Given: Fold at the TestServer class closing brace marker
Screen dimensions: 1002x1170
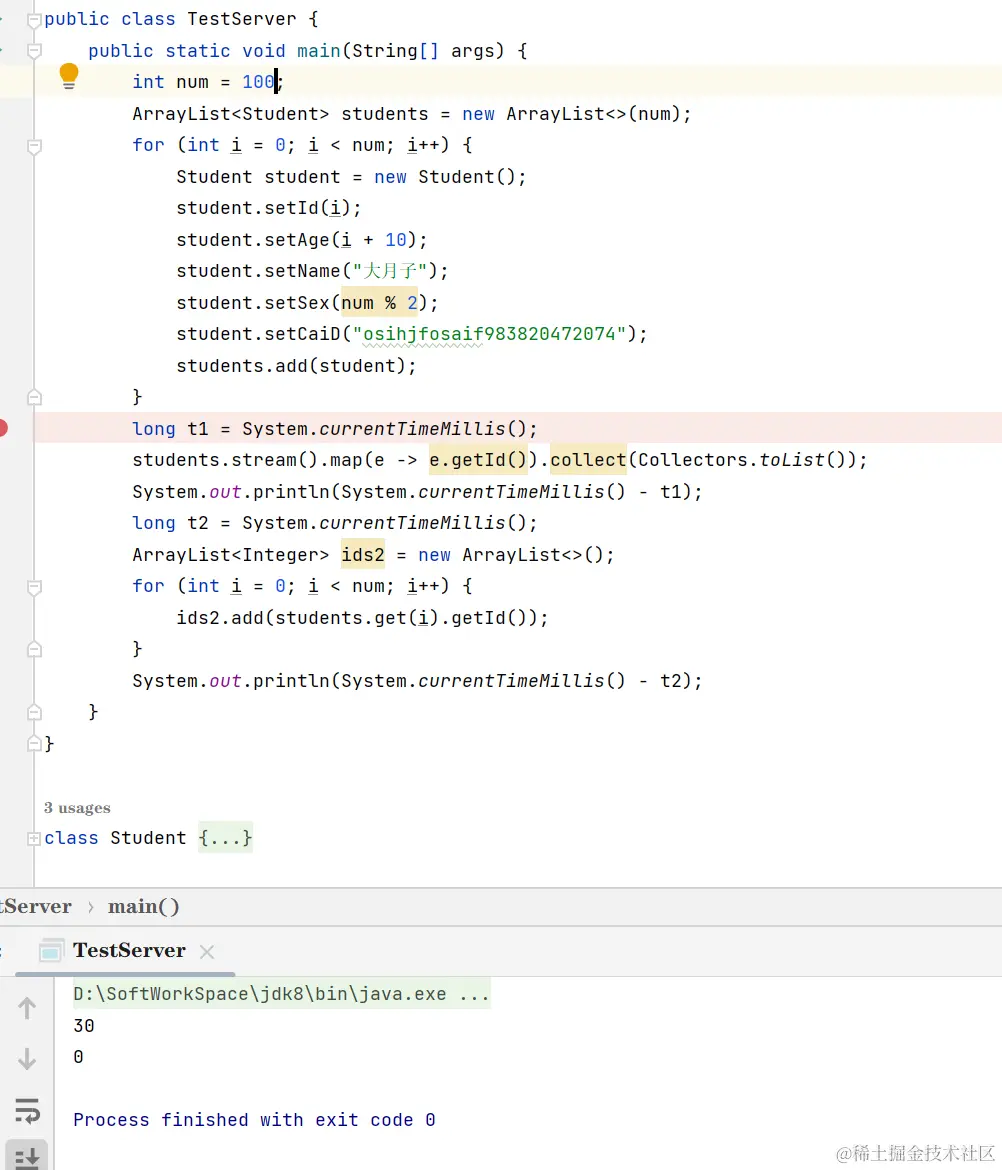Looking at the screenshot, I should click(34, 743).
